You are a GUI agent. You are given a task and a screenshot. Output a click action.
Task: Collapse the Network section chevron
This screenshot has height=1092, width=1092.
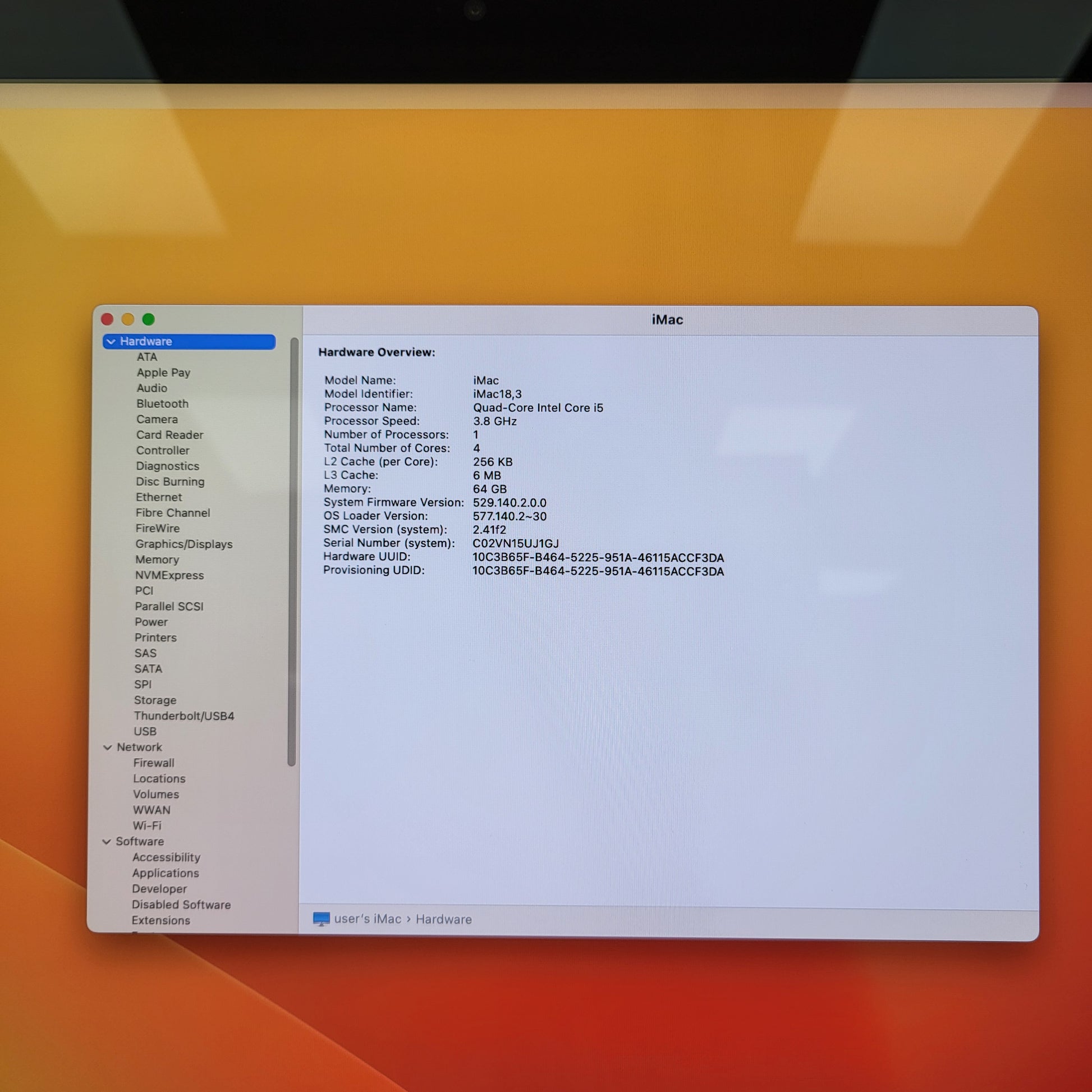[x=107, y=747]
